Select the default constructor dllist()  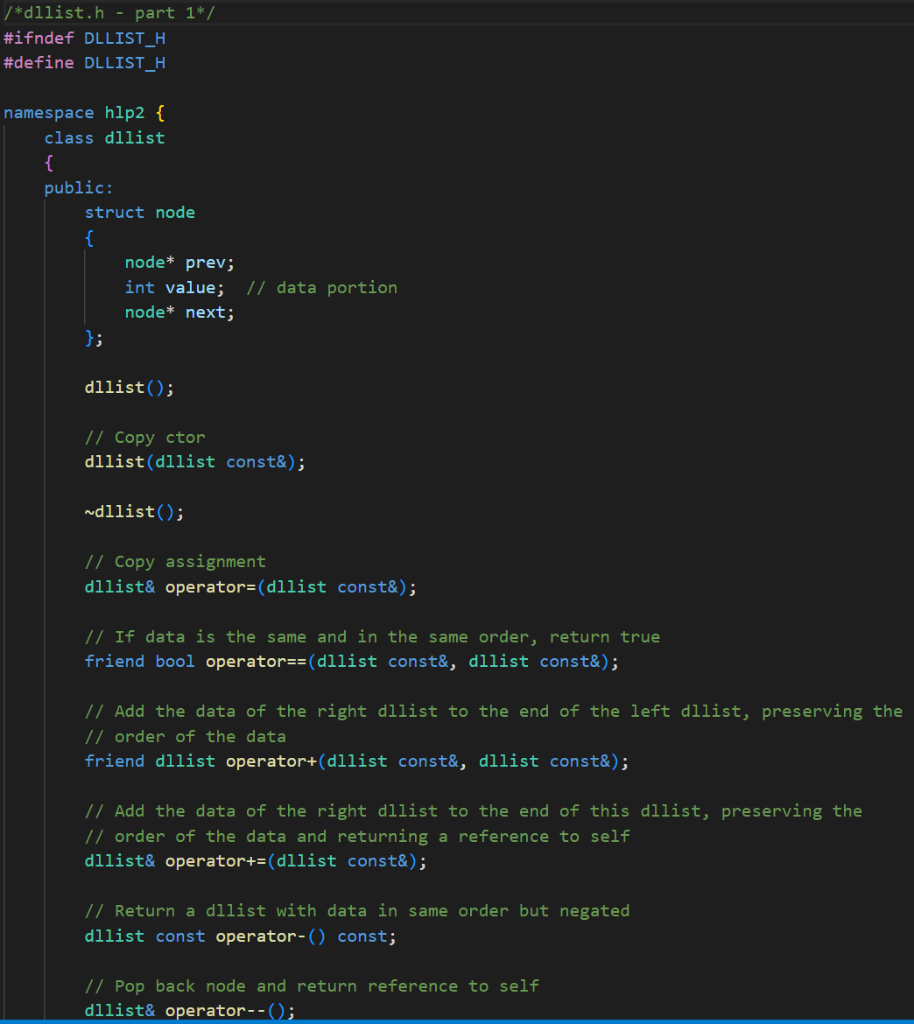pos(127,387)
